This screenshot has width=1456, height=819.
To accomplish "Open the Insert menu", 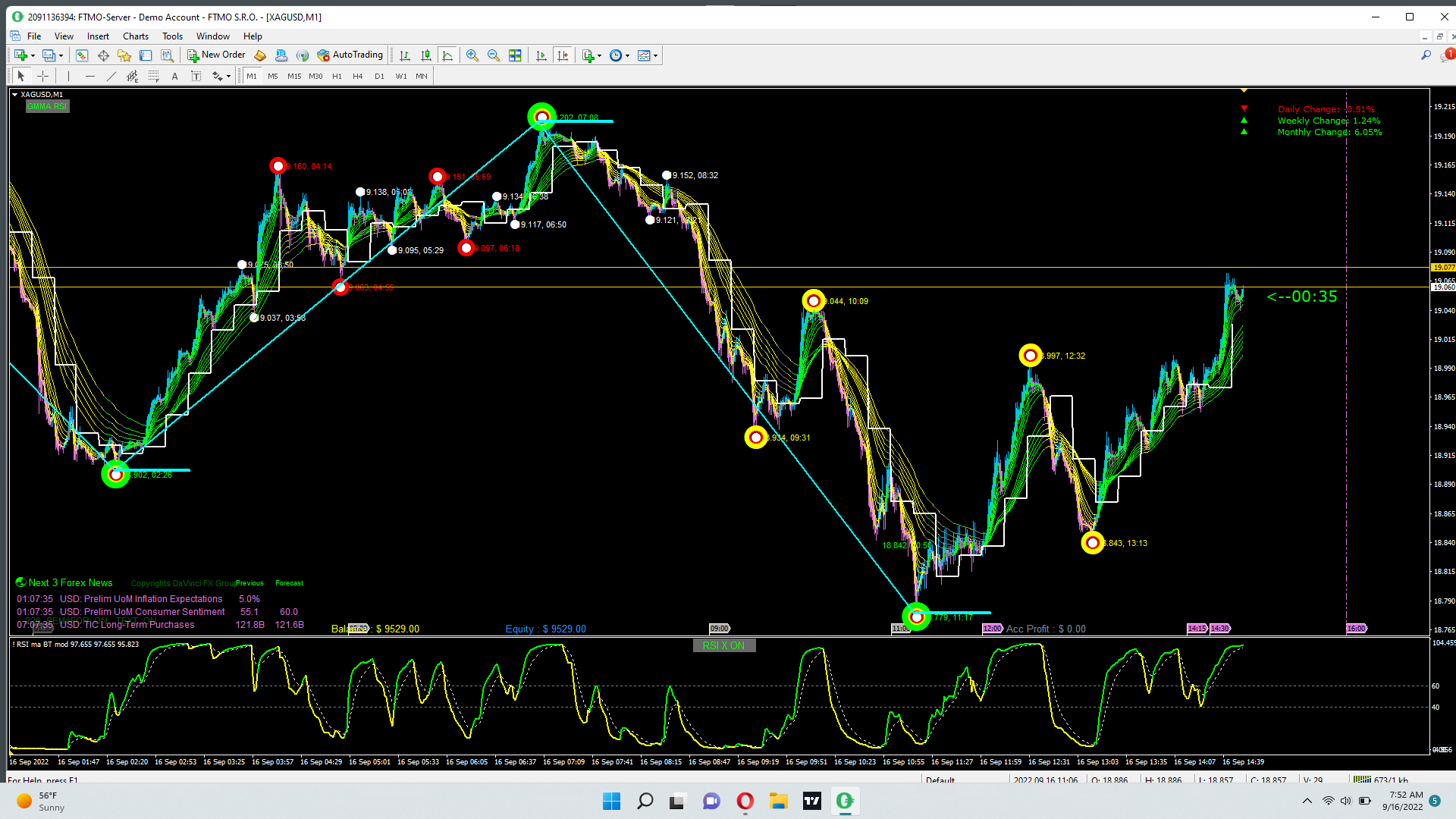I will pyautogui.click(x=98, y=36).
